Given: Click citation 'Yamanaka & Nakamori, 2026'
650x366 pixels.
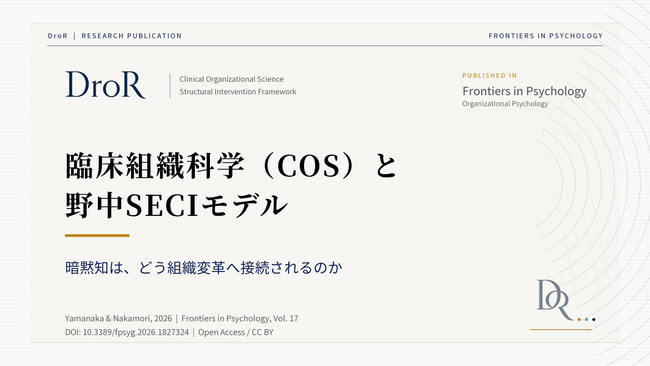Looking at the screenshot, I should point(118,318).
